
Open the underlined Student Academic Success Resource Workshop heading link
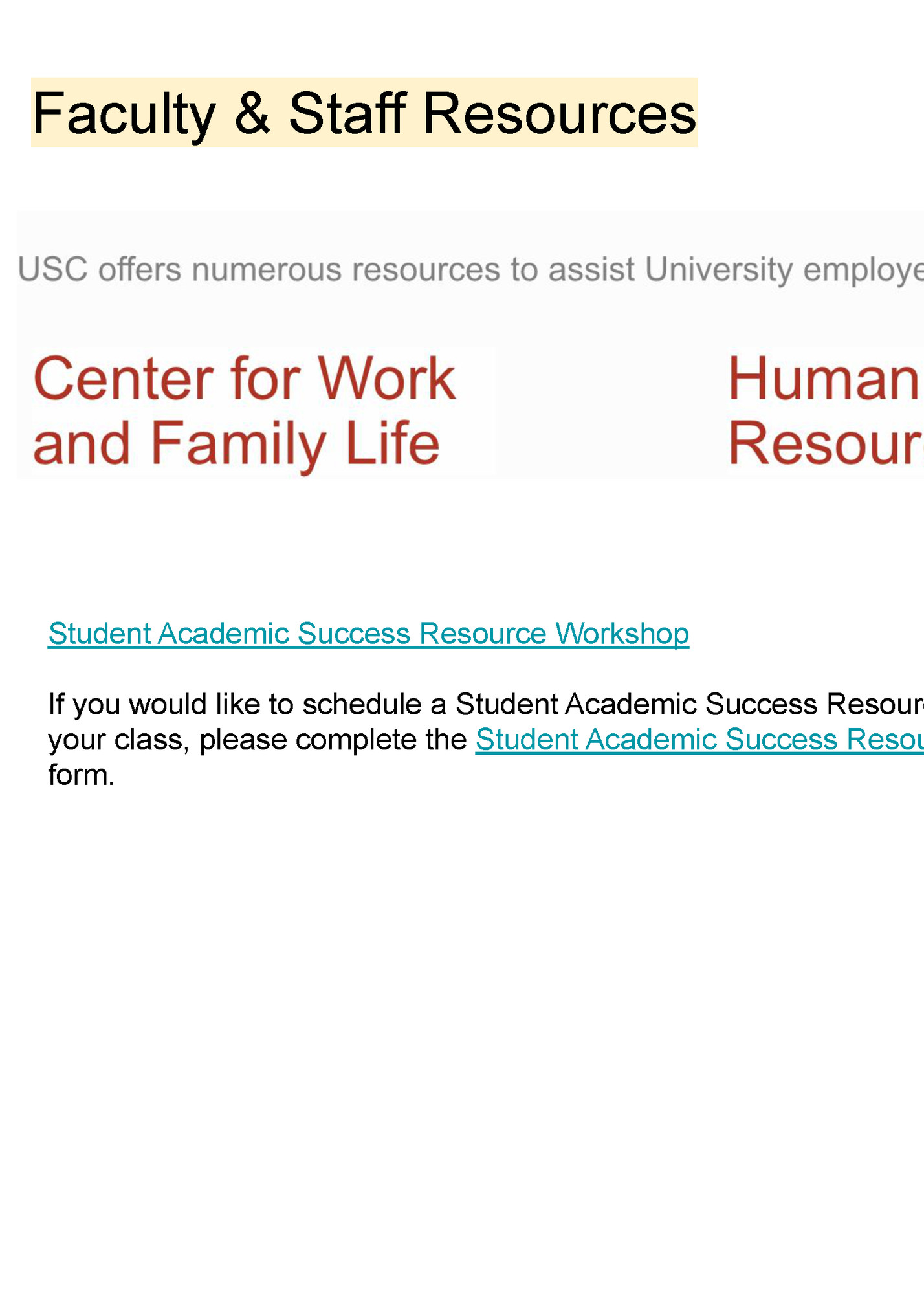368,634
